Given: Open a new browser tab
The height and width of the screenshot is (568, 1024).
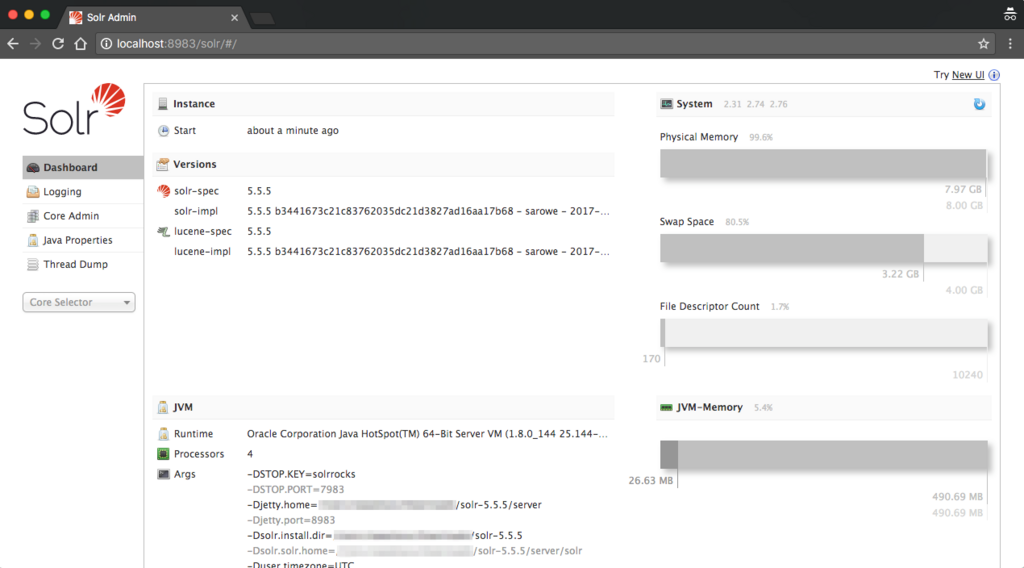Looking at the screenshot, I should 263,18.
